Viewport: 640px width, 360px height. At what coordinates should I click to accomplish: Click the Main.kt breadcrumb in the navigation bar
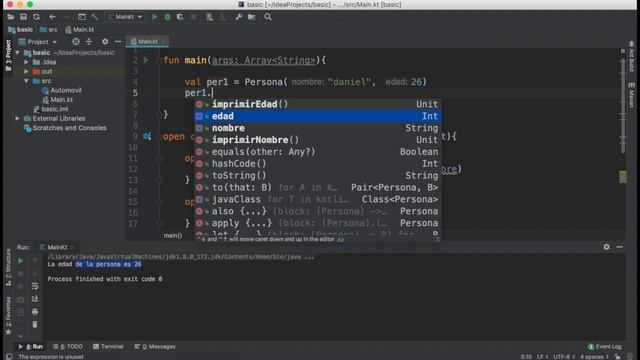[80, 29]
